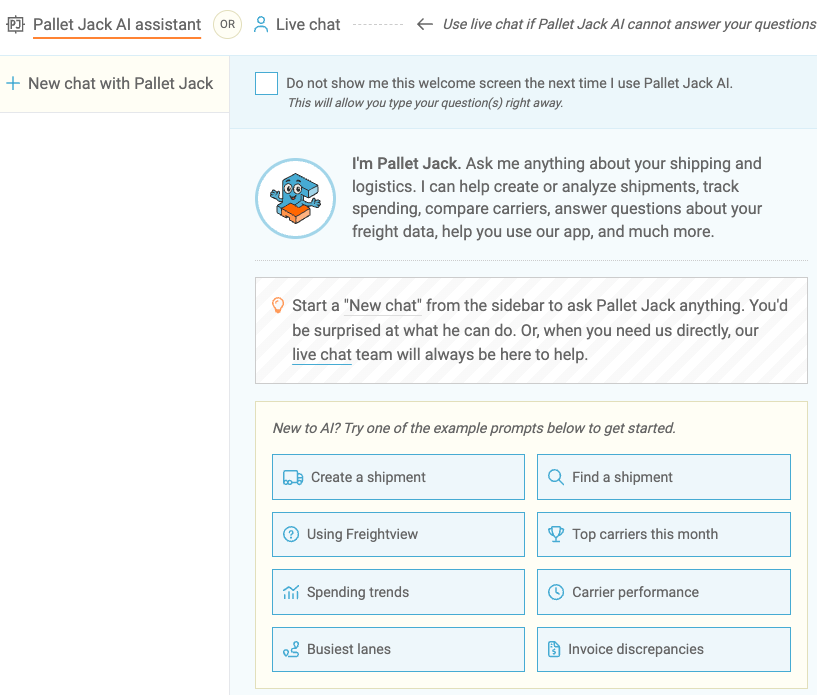Click the chart icon on Spending trends
Image resolution: width=817 pixels, height=695 pixels.
(291, 592)
